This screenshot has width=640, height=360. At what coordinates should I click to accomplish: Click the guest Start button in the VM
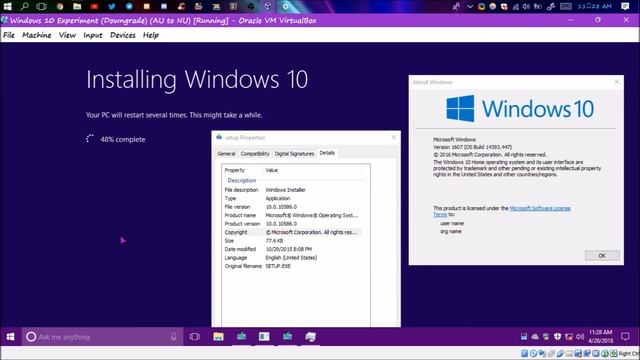[x=11, y=337]
